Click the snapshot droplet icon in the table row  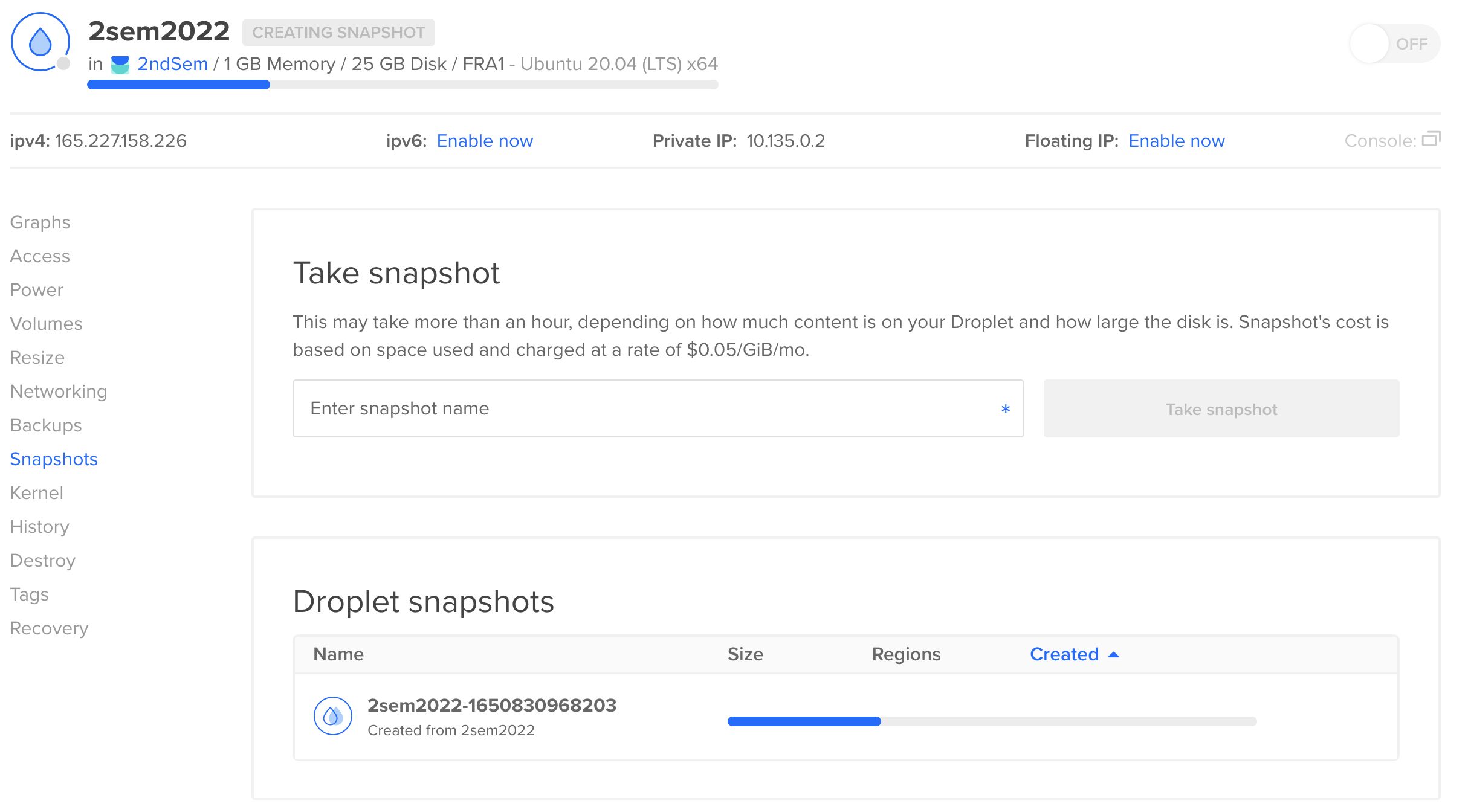(332, 717)
